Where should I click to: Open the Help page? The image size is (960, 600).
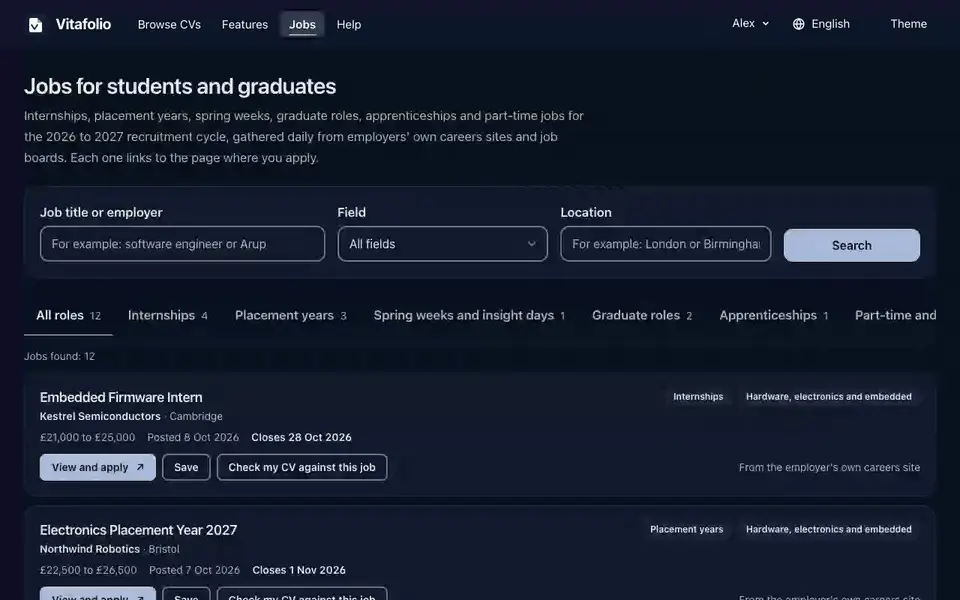(x=349, y=24)
